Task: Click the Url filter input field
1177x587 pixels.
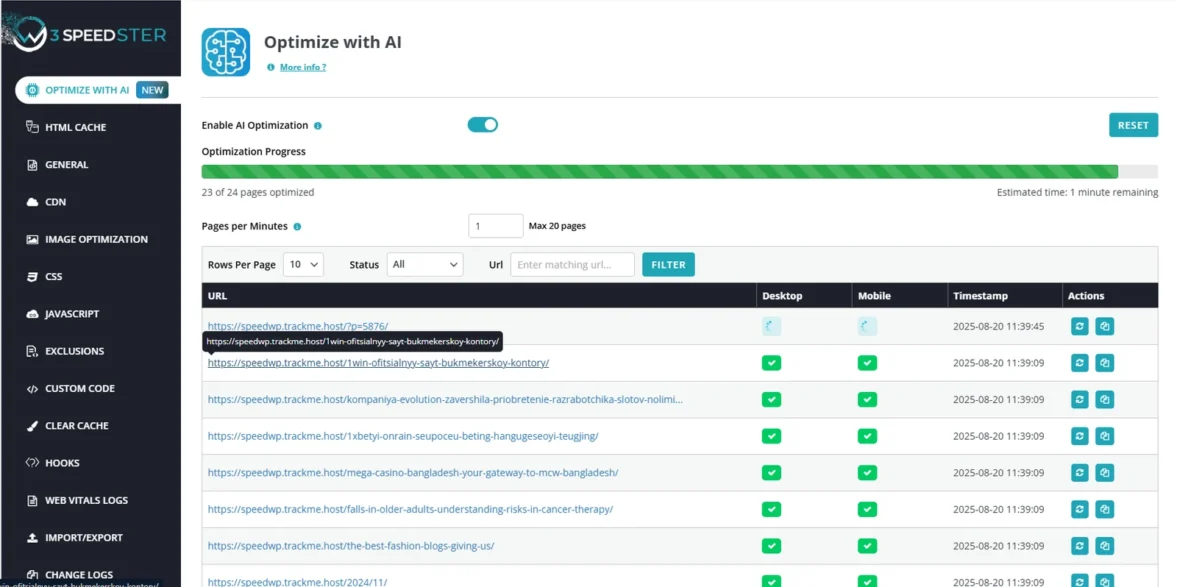Action: point(572,264)
